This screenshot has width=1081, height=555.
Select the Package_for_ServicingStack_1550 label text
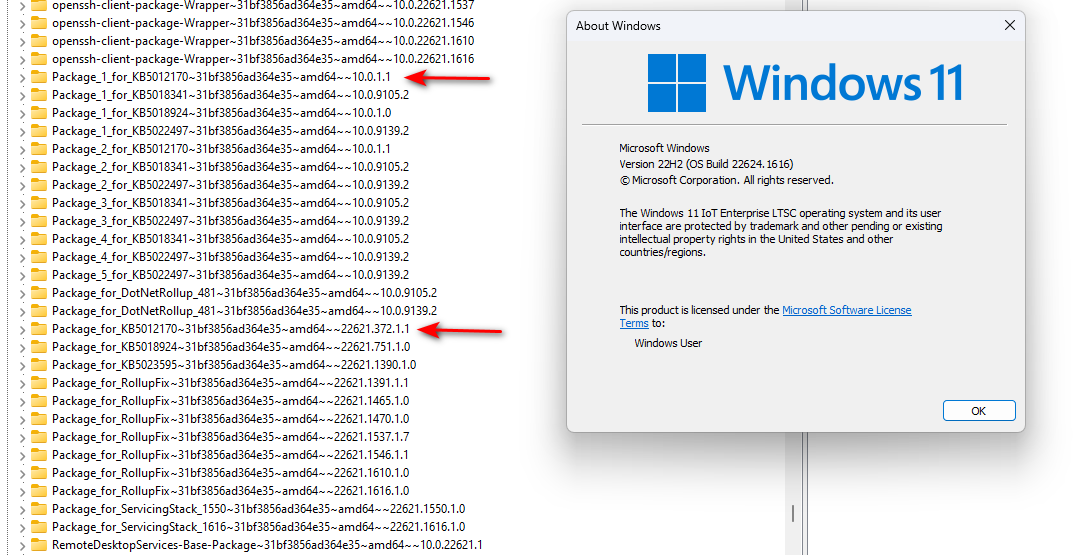(259, 509)
